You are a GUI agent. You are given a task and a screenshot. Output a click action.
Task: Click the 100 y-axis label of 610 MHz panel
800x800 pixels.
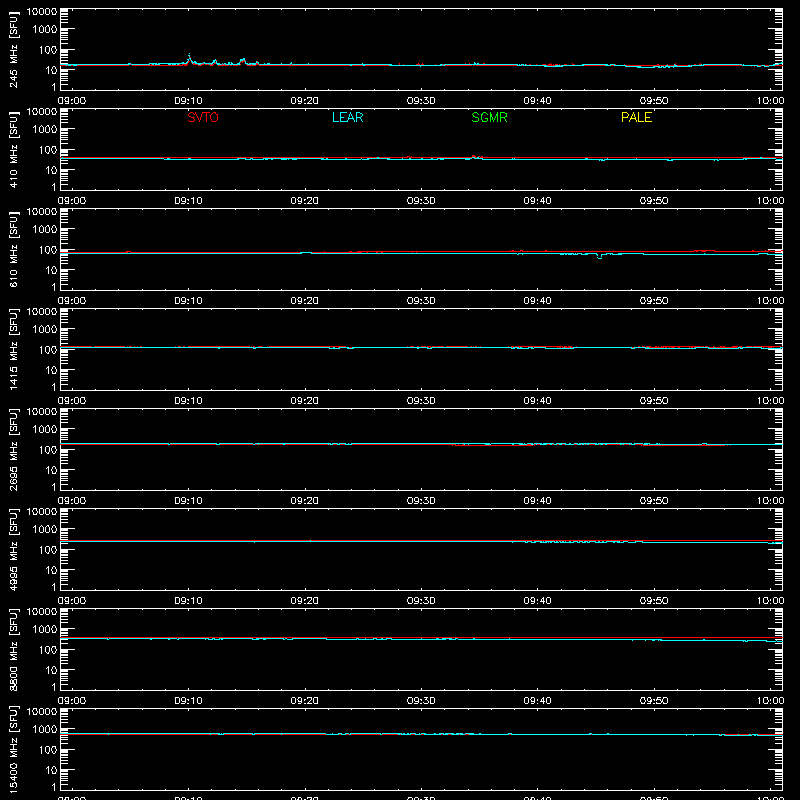(48, 250)
